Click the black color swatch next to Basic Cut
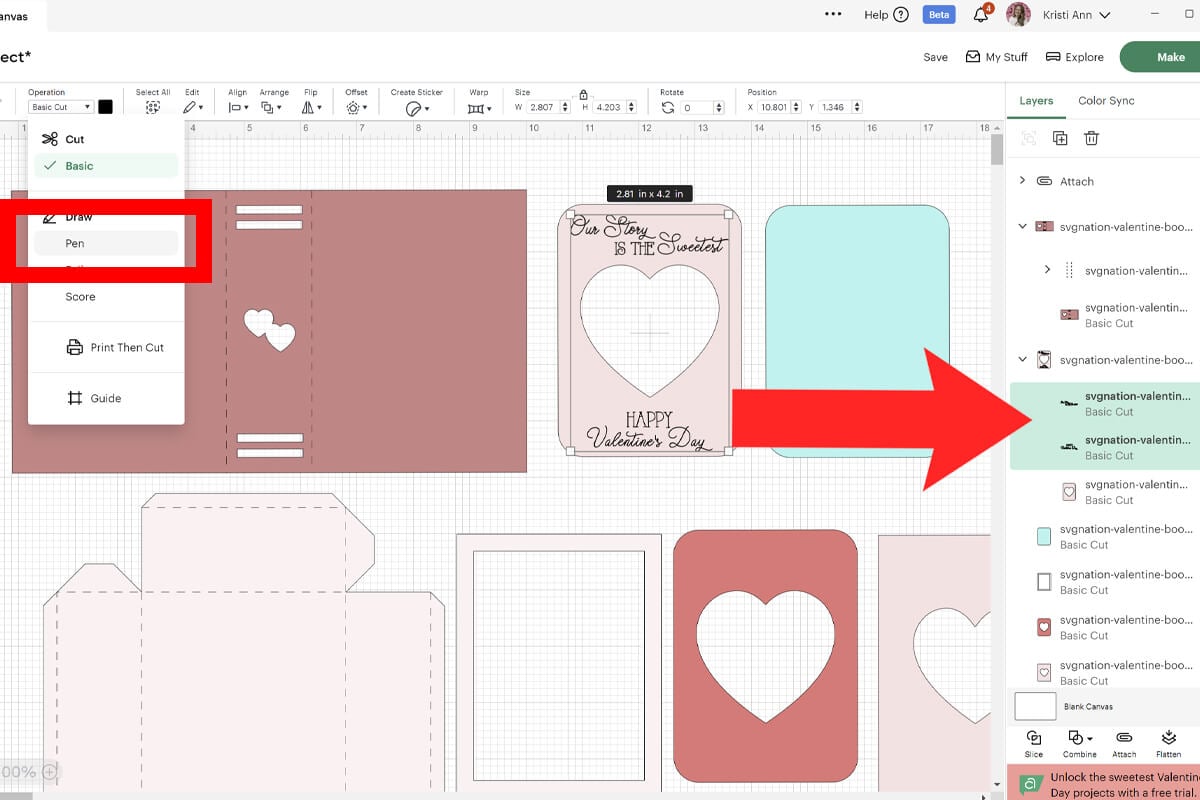This screenshot has width=1200, height=800. click(106, 105)
